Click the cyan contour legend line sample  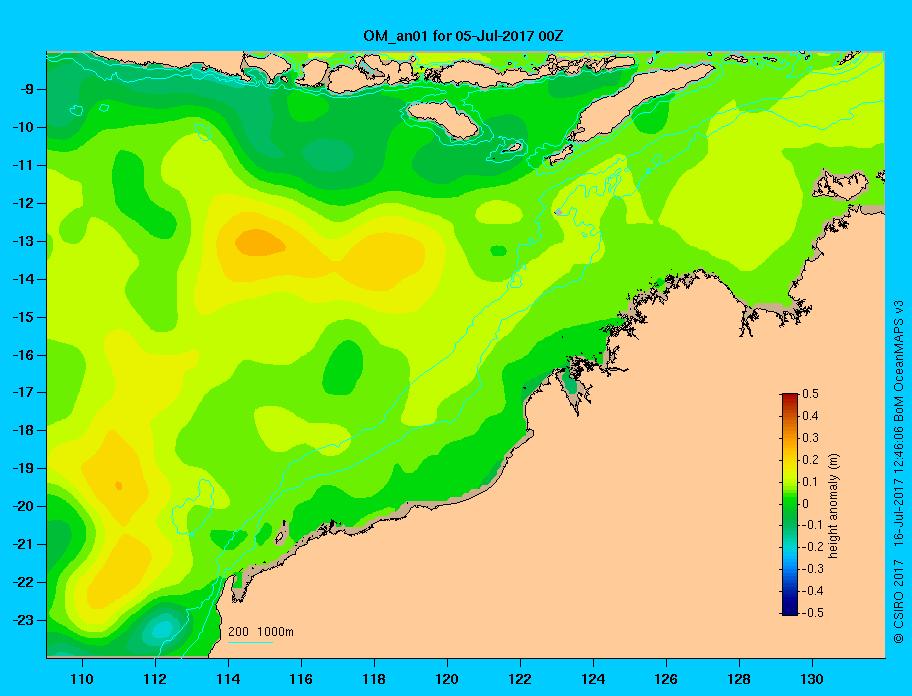tap(250, 643)
